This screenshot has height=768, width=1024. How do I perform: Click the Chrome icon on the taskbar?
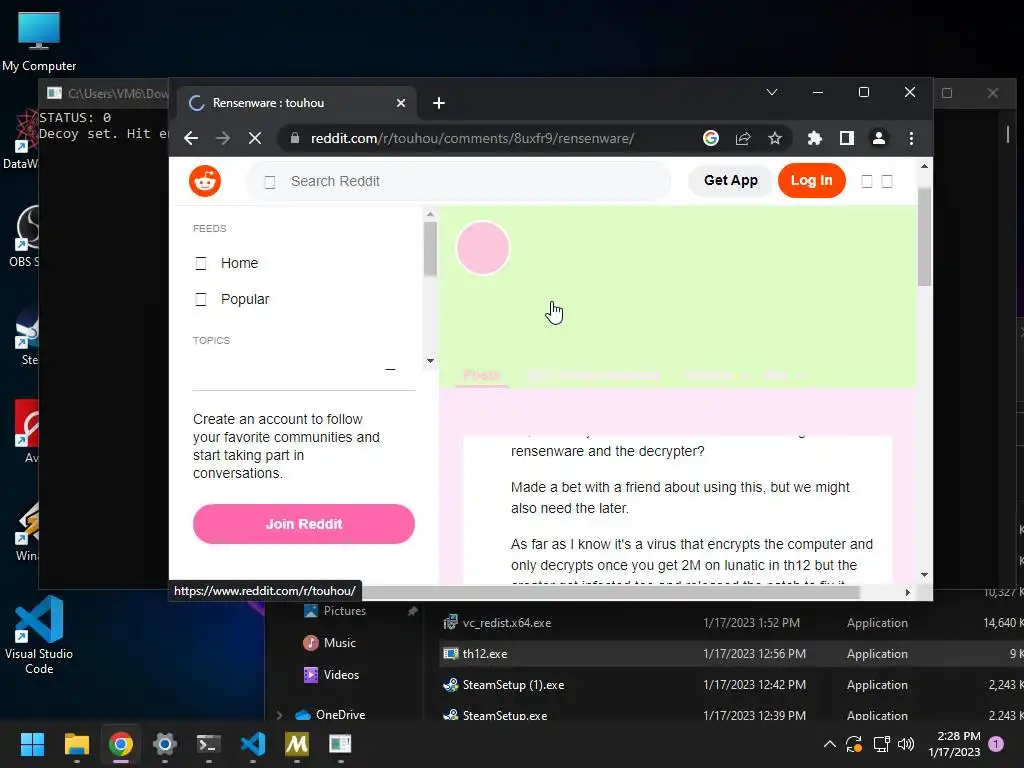pyautogui.click(x=121, y=744)
